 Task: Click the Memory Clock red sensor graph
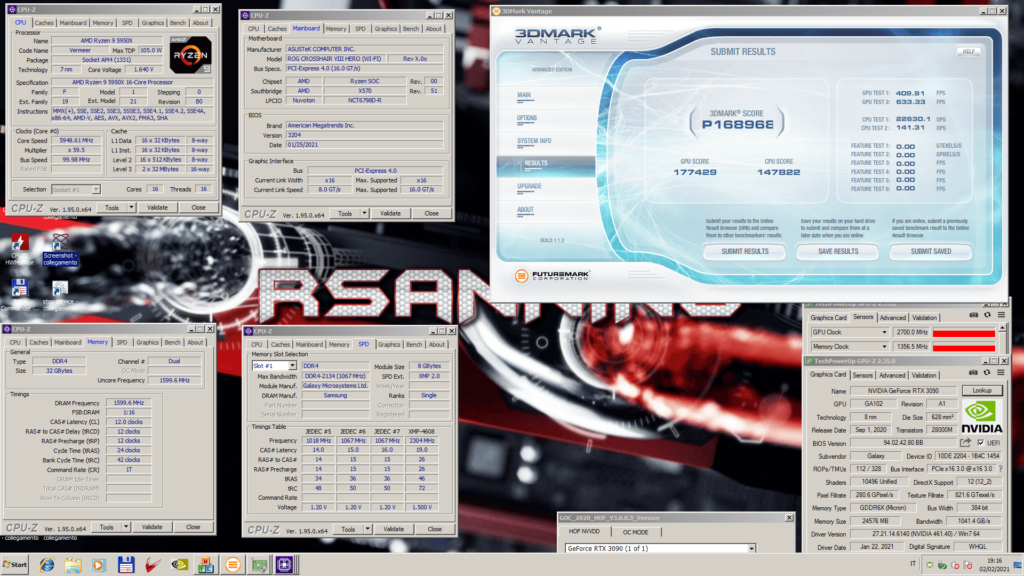click(x=963, y=347)
